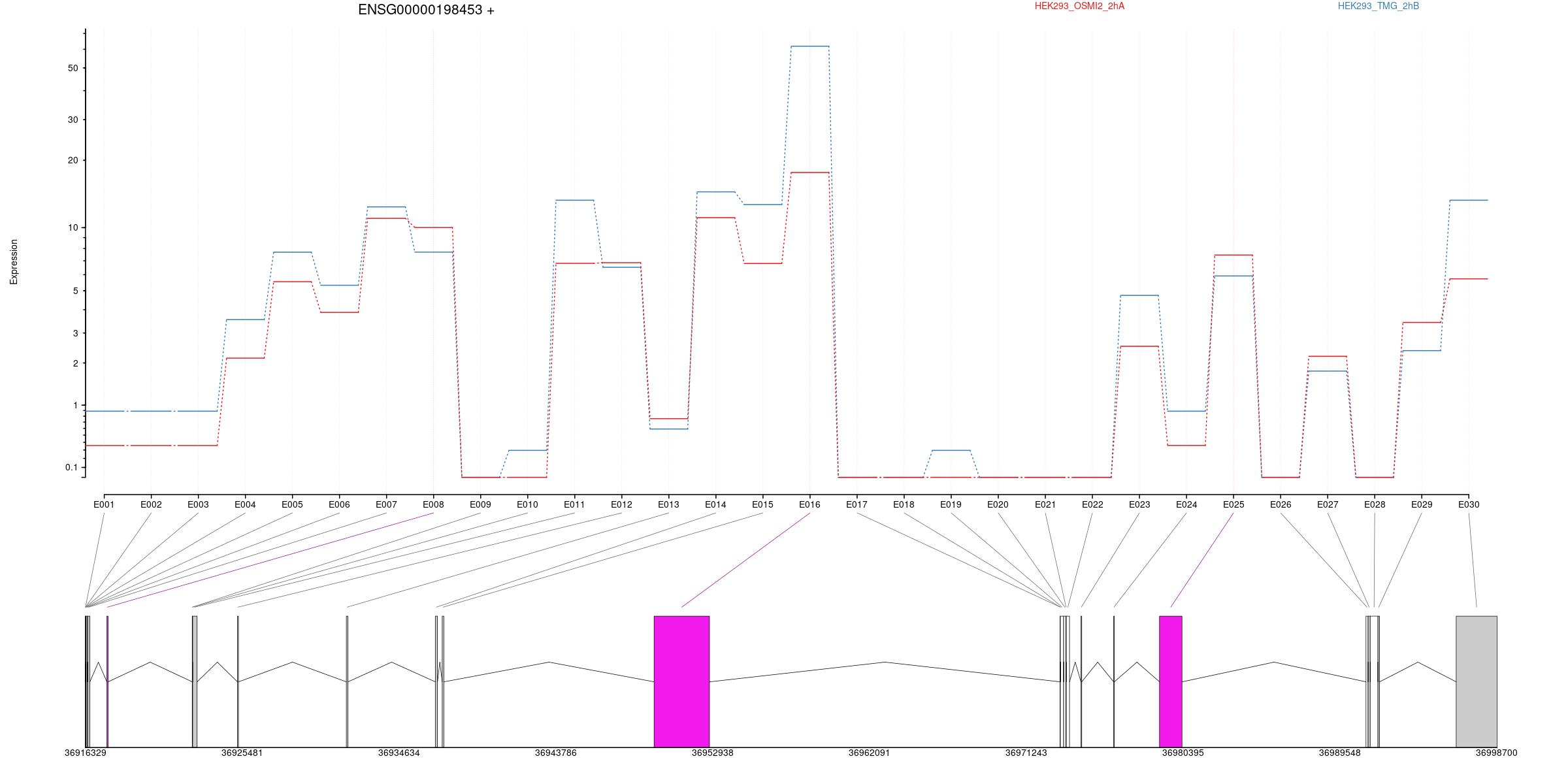Click exon label E025

click(1233, 504)
